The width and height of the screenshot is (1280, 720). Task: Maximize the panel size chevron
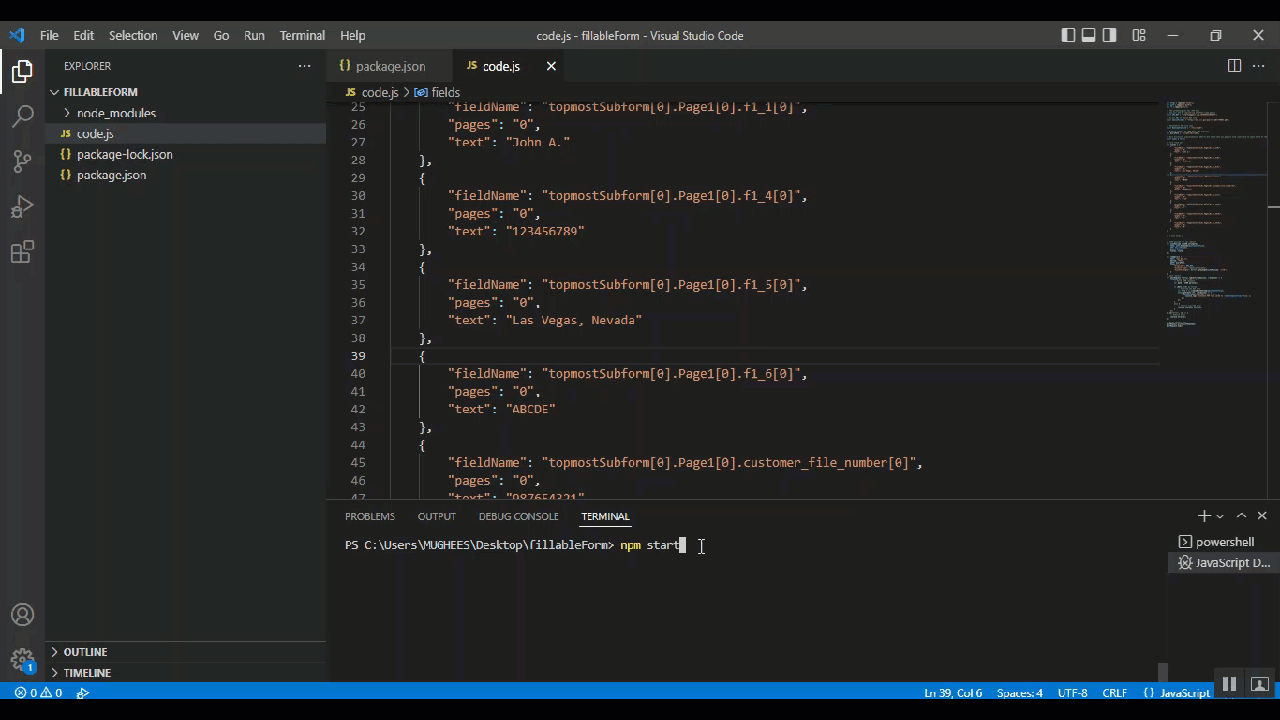click(x=1241, y=516)
